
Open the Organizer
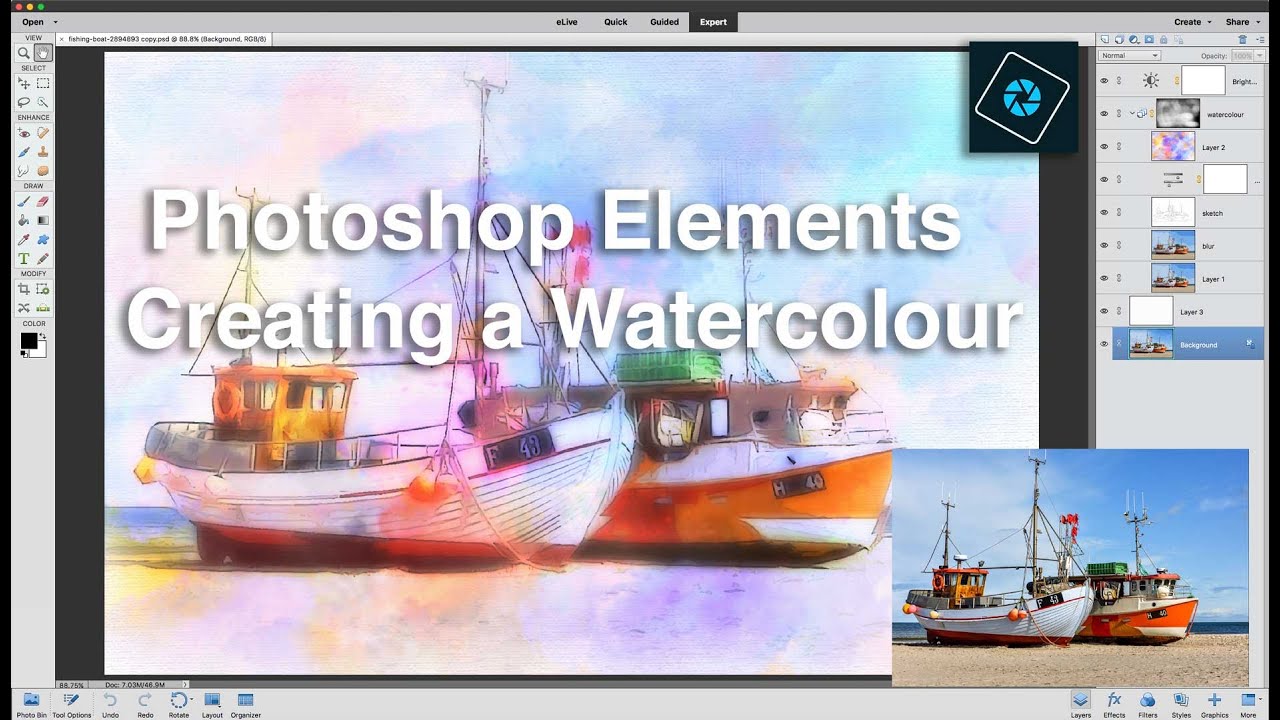point(246,704)
